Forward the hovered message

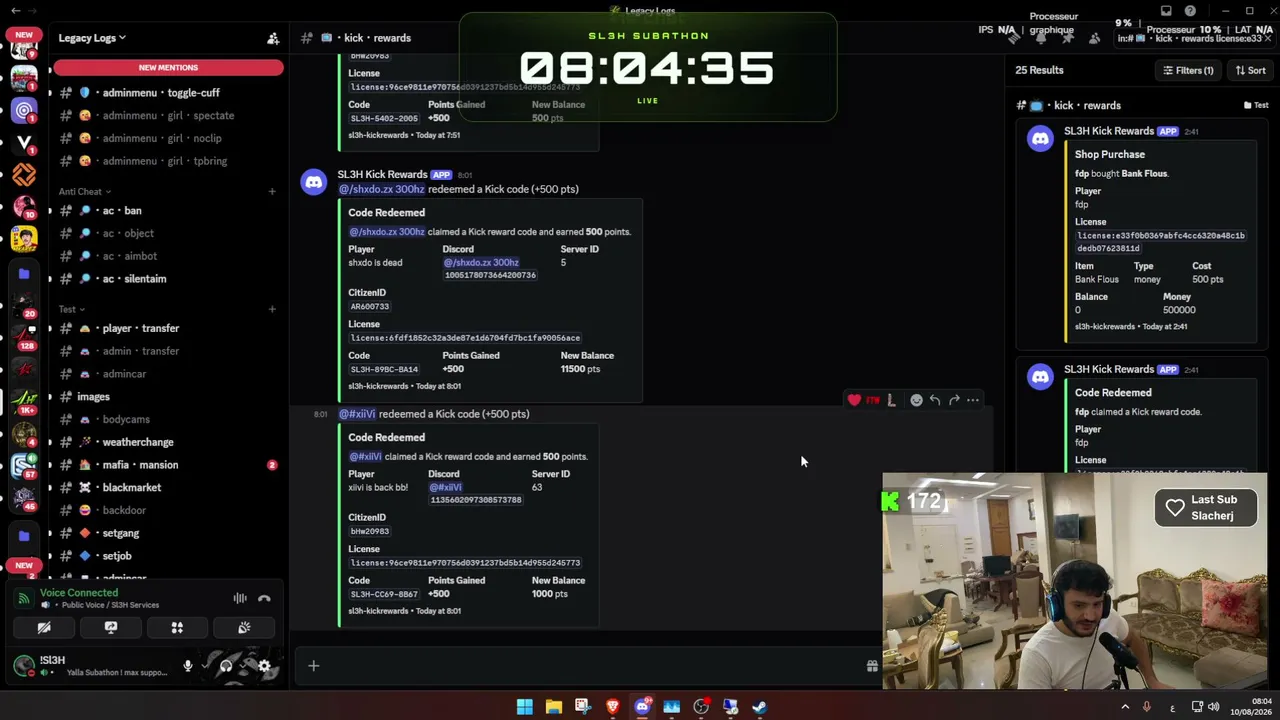(x=954, y=400)
